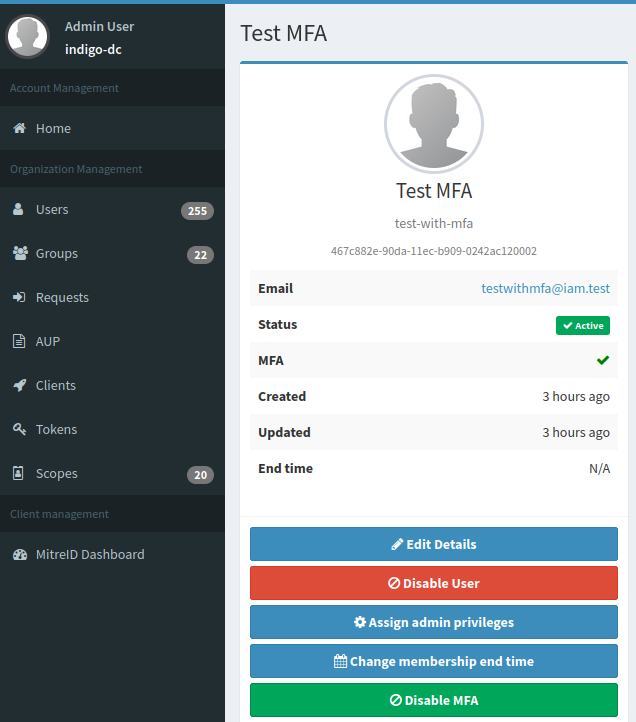Screen dimensions: 636x722
Task: Open the testwithmfa@iam.test email link
Action: [545, 288]
